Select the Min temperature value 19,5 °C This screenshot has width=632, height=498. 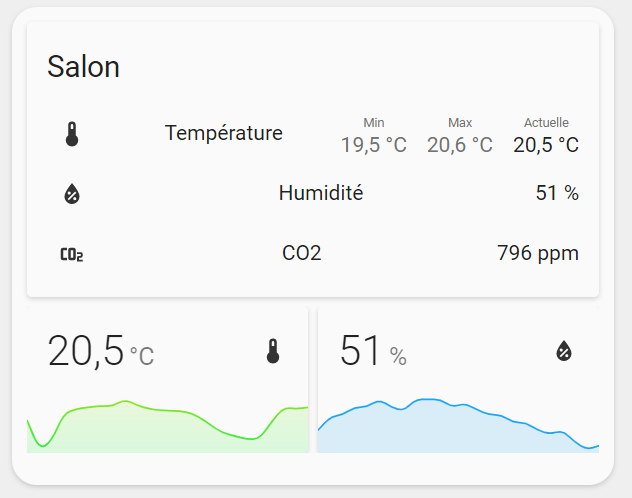click(x=374, y=145)
